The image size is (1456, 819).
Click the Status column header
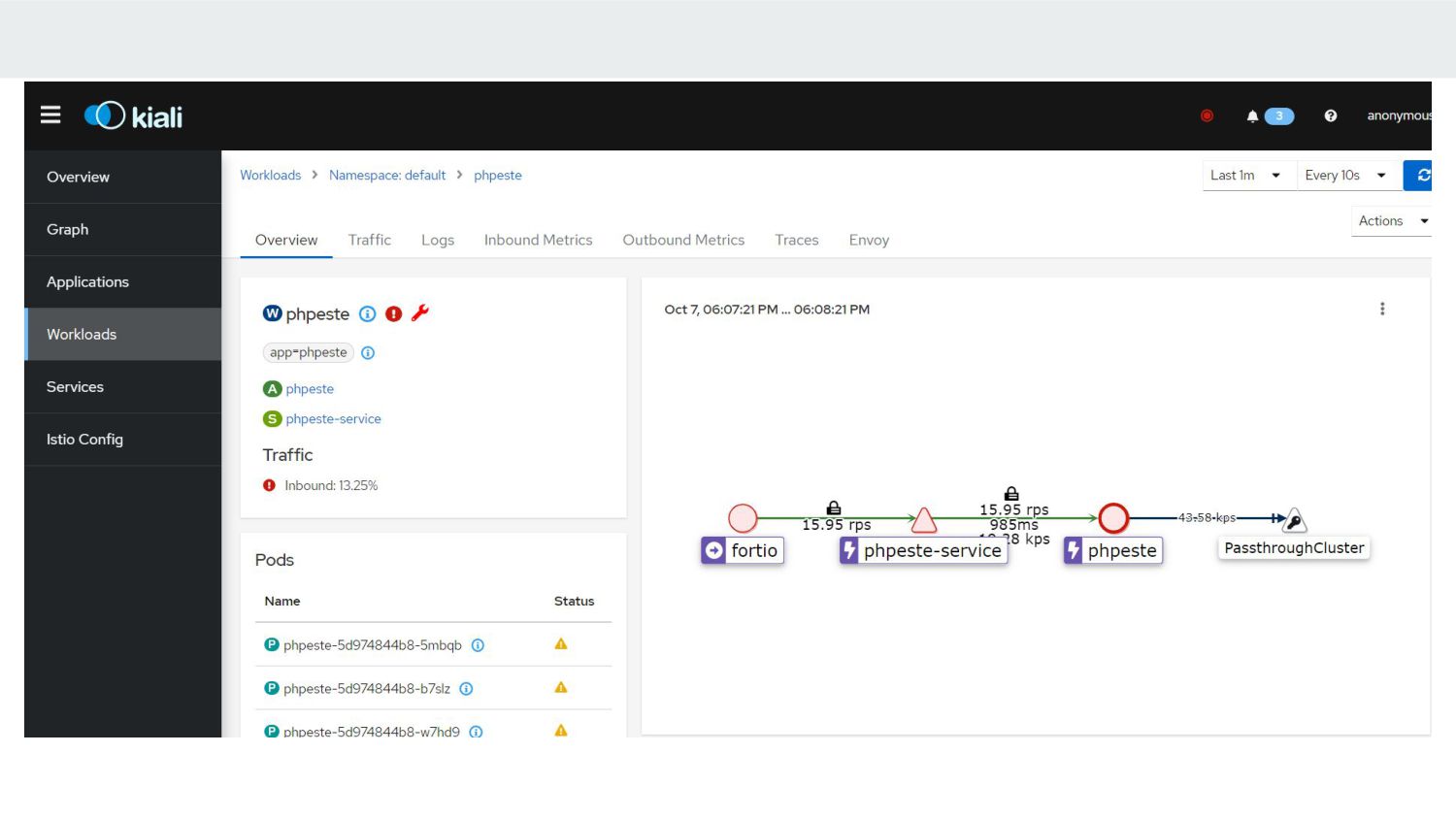[574, 602]
